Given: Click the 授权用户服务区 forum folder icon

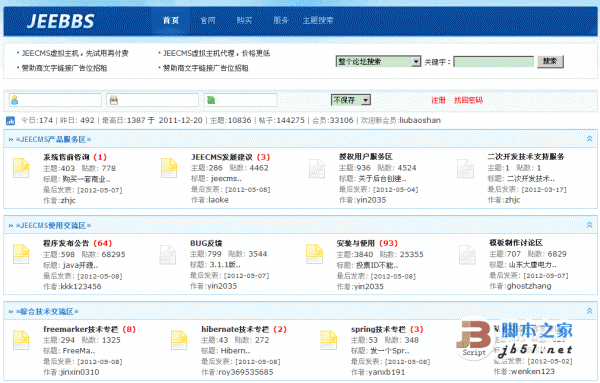Looking at the screenshot, I should point(317,169).
